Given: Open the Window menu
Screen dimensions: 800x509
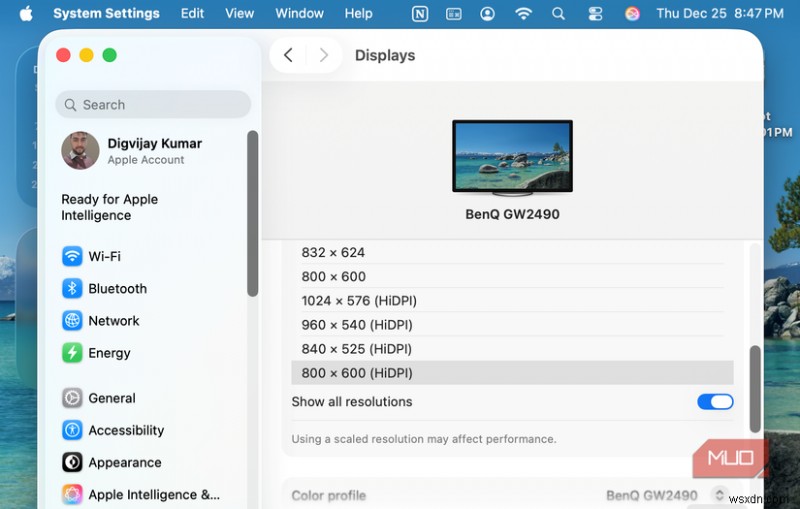Looking at the screenshot, I should click(x=299, y=14).
